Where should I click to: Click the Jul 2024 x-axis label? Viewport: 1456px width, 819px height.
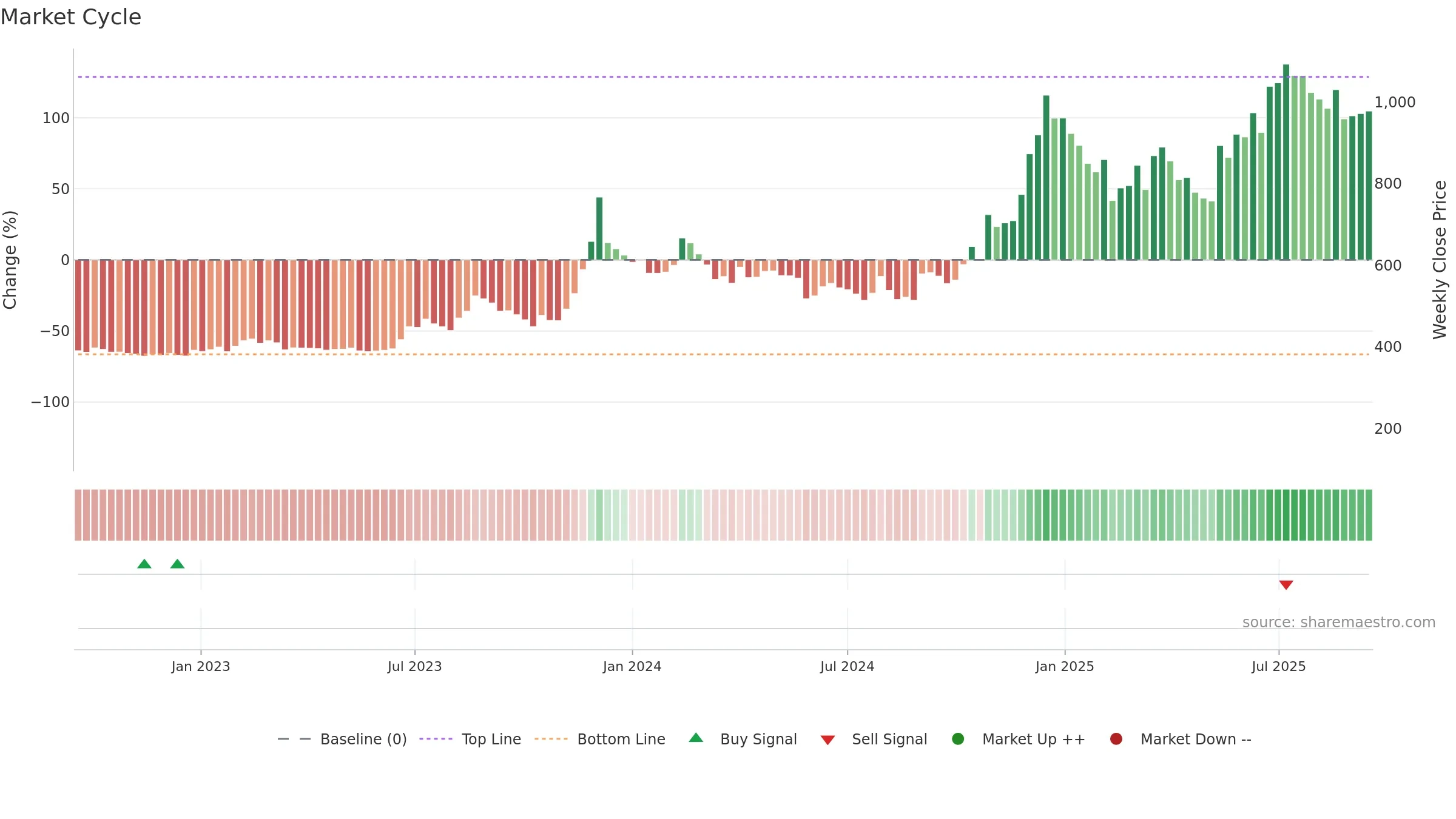click(848, 666)
